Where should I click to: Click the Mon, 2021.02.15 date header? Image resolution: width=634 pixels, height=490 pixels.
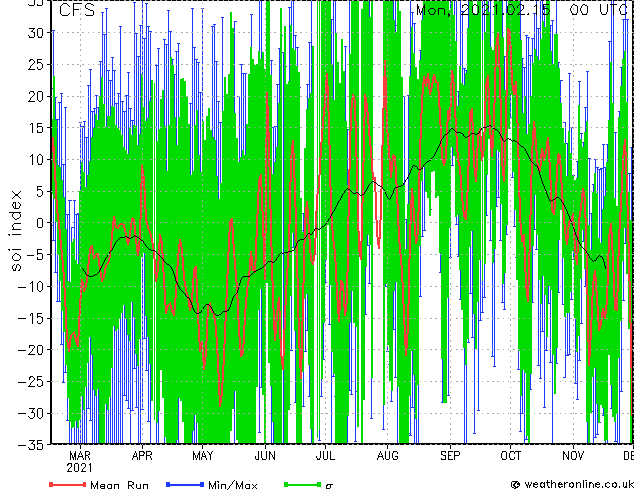tap(483, 10)
